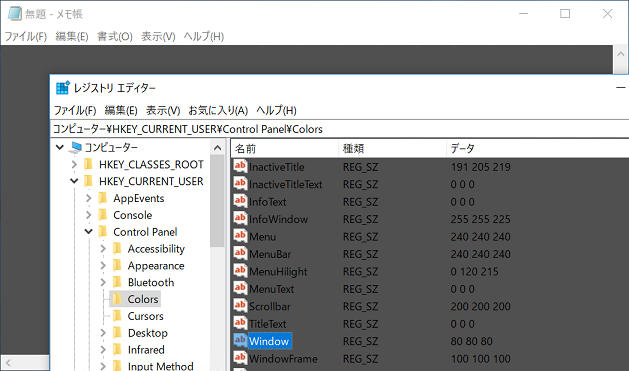Open Notepad 表示(V) menu
The width and height of the screenshot is (629, 371).
pyautogui.click(x=158, y=36)
